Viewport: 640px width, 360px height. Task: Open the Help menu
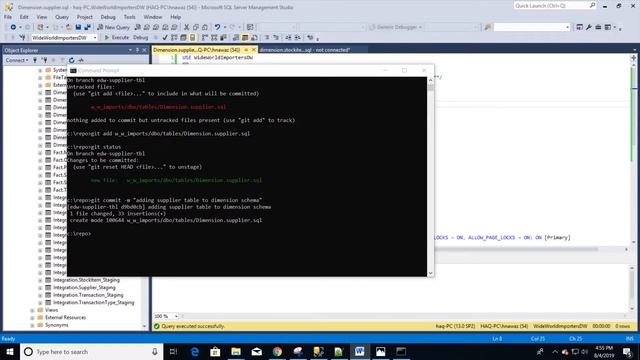click(x=176, y=17)
